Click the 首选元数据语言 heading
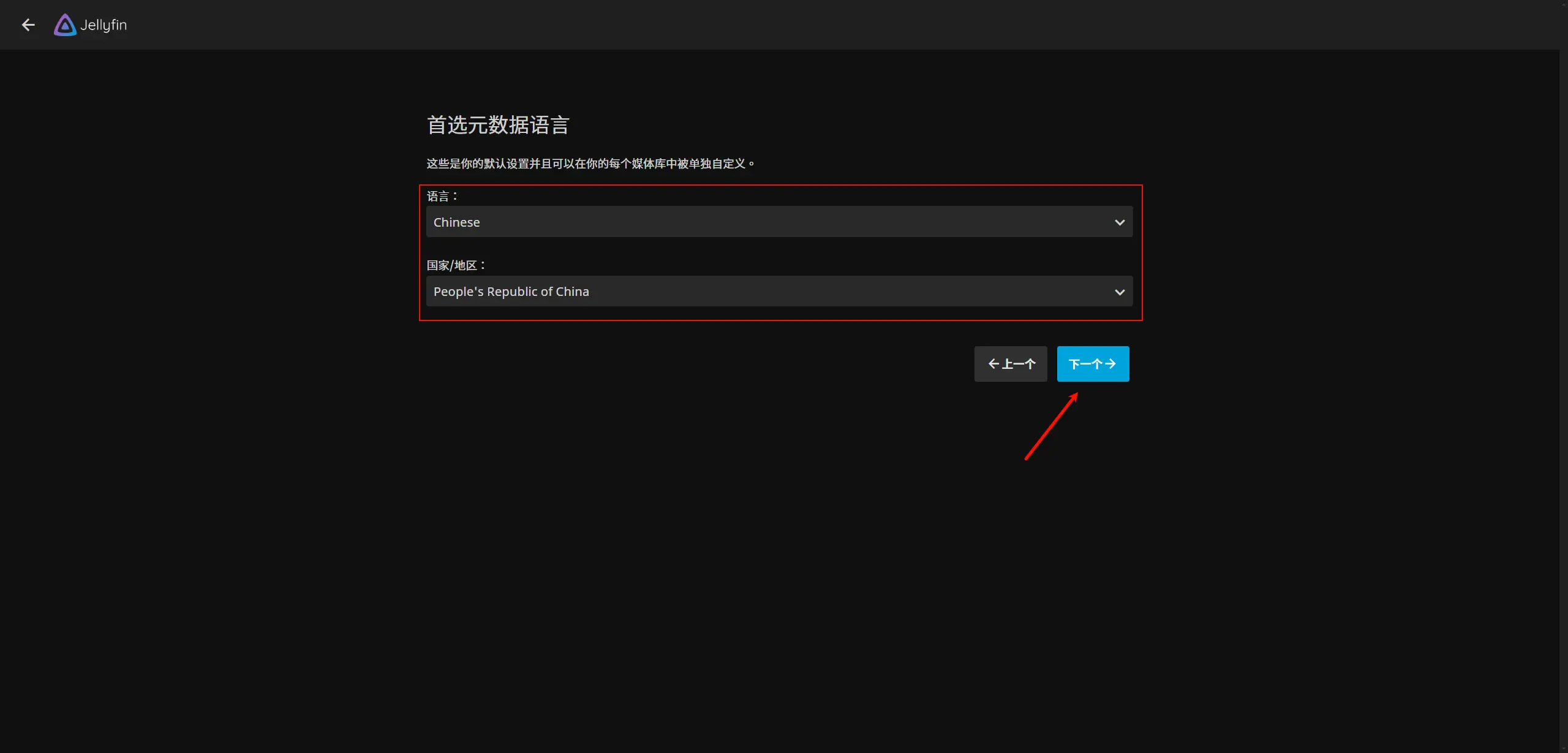This screenshot has width=1568, height=753. (497, 125)
